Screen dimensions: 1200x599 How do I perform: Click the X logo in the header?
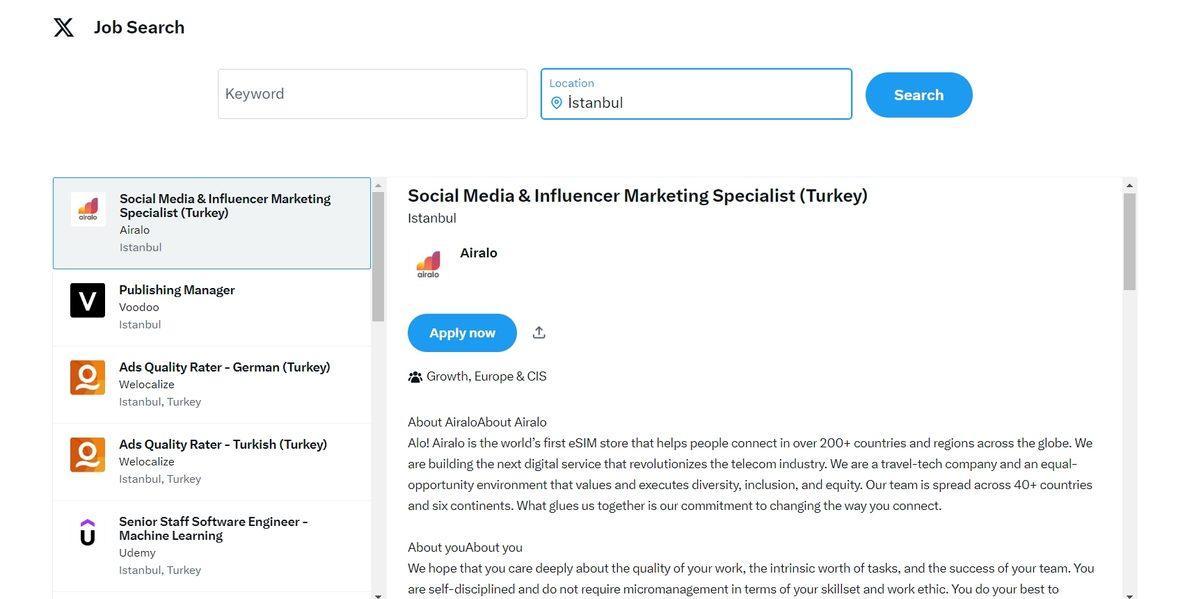coord(62,25)
